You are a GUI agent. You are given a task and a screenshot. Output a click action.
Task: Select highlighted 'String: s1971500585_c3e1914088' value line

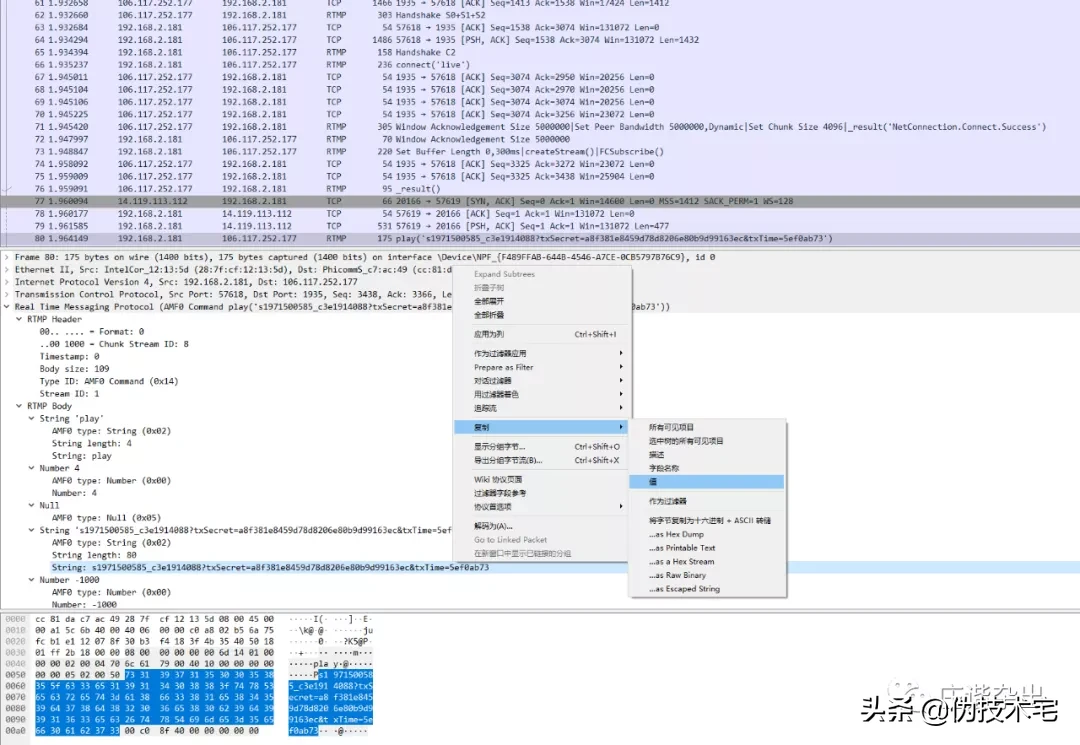pyautogui.click(x=270, y=567)
